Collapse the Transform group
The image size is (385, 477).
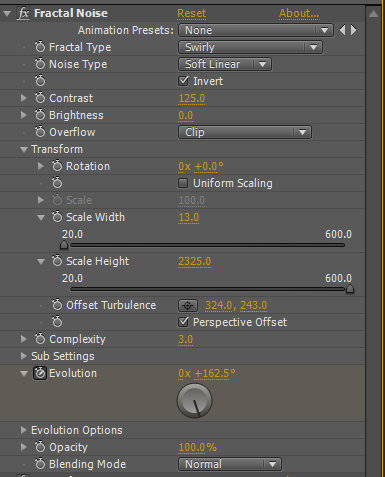[24, 150]
